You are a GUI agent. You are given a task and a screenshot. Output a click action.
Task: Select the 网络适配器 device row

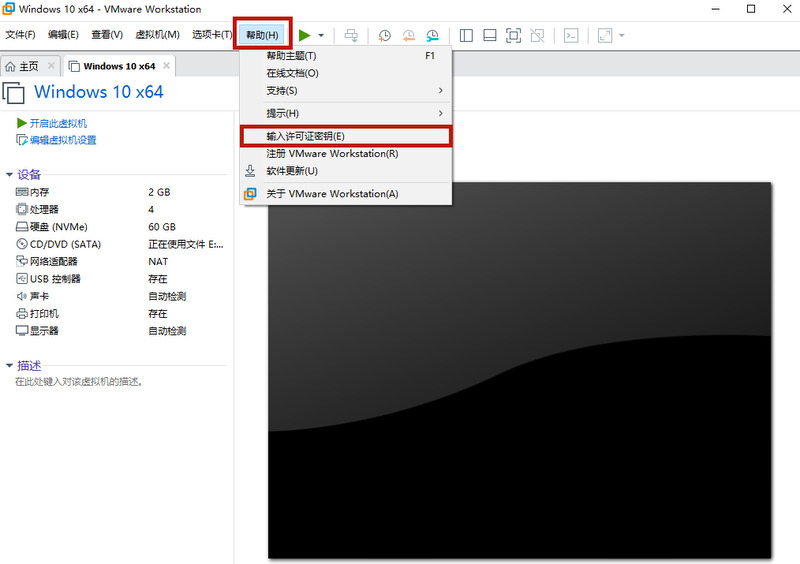(x=120, y=261)
